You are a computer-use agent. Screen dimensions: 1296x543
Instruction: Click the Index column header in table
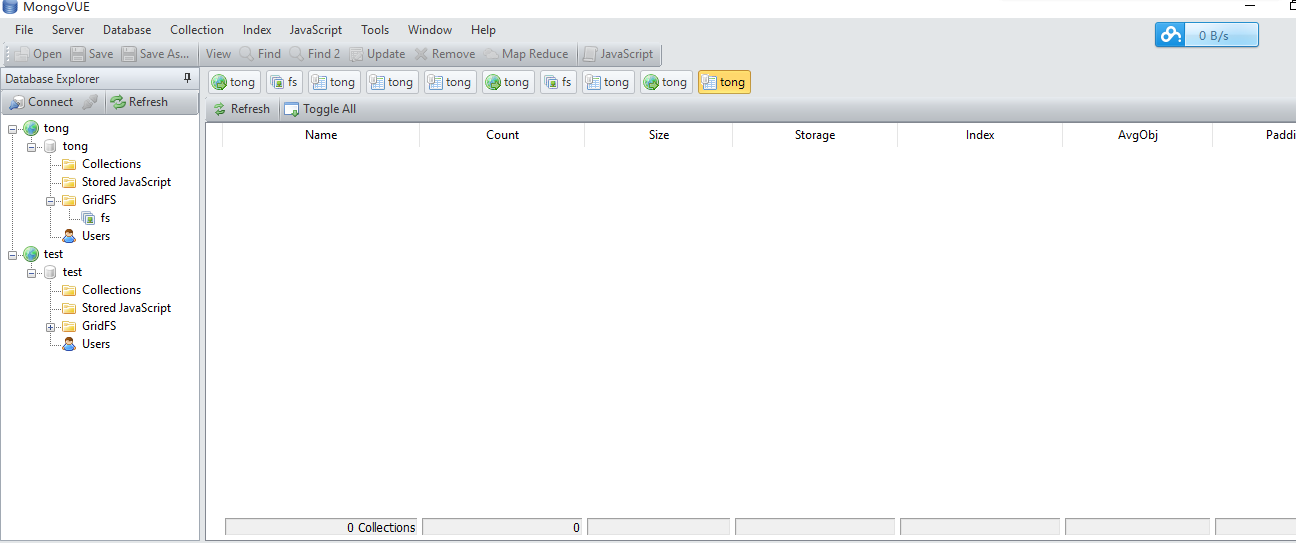tap(980, 135)
